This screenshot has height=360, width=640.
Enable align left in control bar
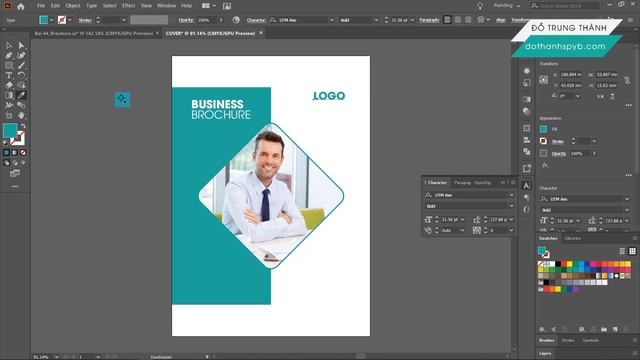pos(448,20)
